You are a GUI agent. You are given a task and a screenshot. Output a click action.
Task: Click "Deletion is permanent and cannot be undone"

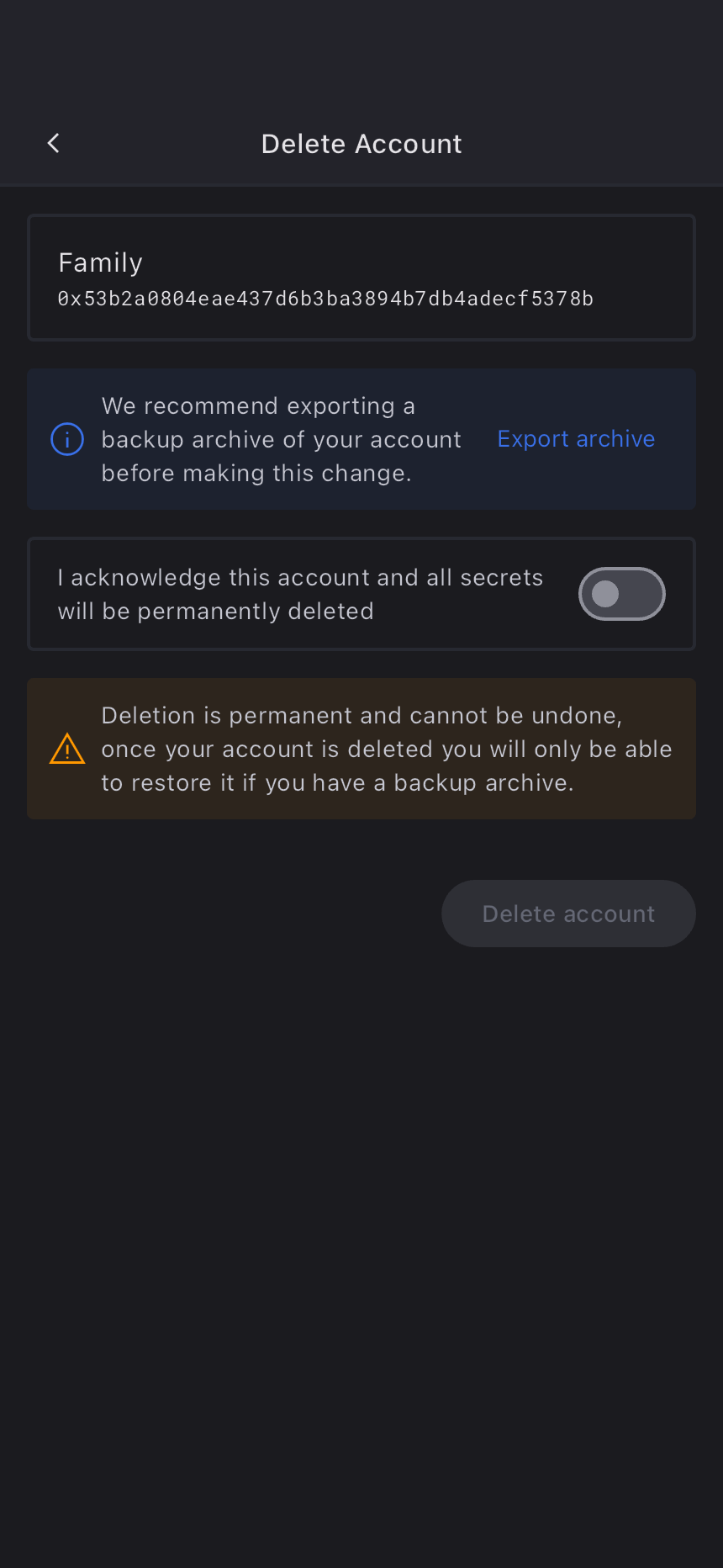tap(361, 716)
